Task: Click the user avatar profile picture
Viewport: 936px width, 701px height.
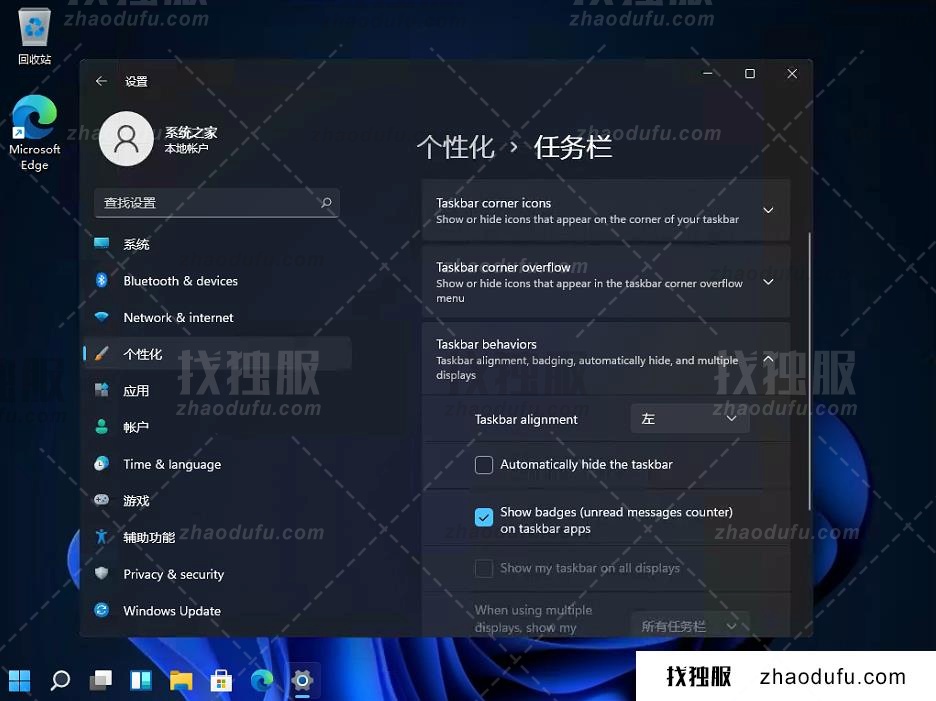Action: click(x=126, y=139)
